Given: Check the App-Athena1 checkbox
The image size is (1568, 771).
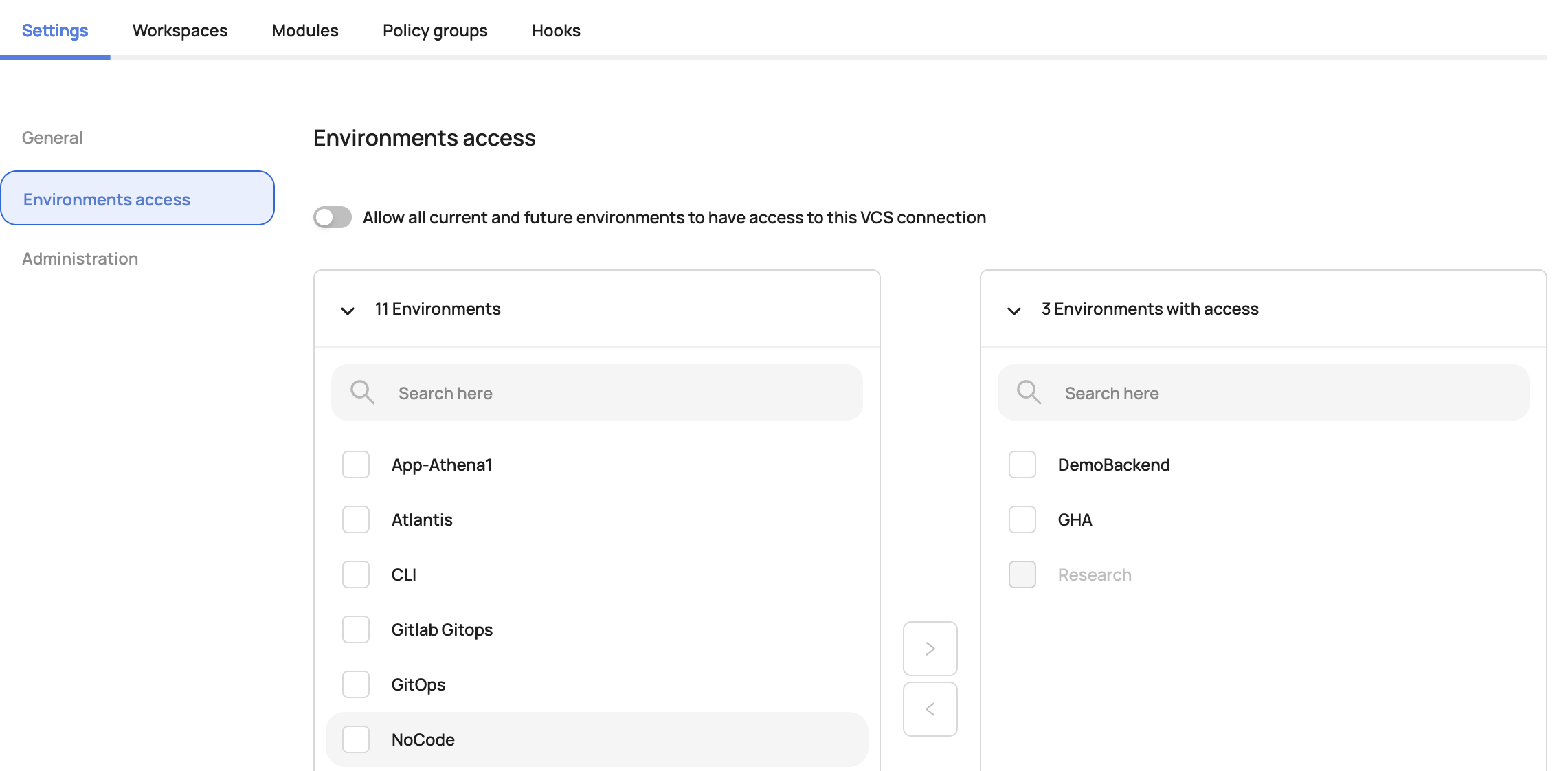Looking at the screenshot, I should tap(356, 465).
